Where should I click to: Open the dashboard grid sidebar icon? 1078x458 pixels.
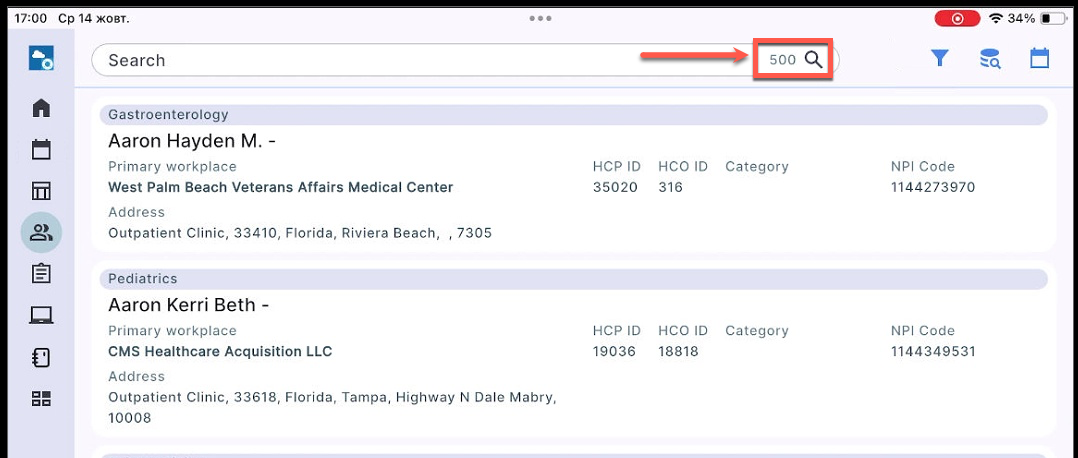(41, 399)
